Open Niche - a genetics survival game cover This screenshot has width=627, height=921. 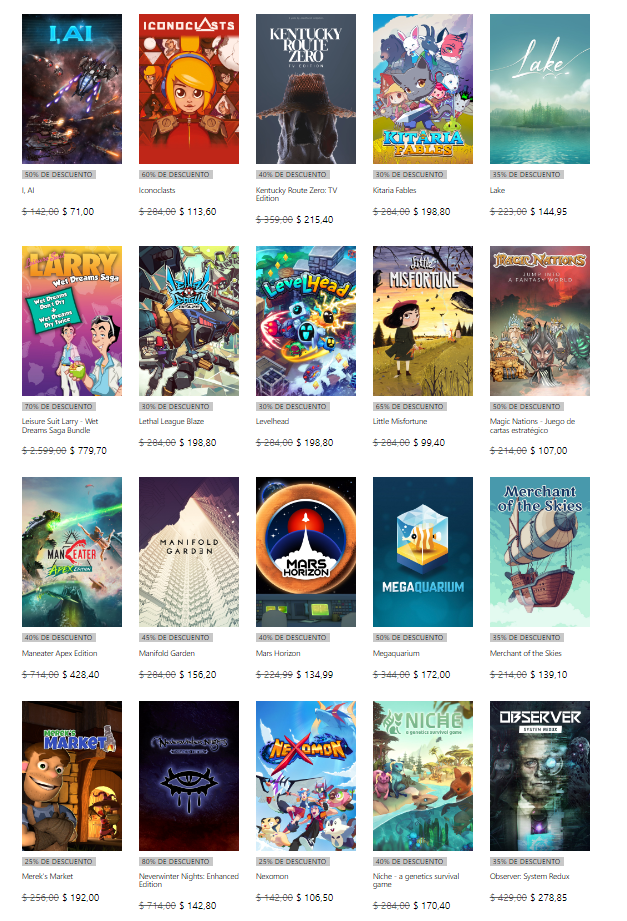(x=423, y=776)
